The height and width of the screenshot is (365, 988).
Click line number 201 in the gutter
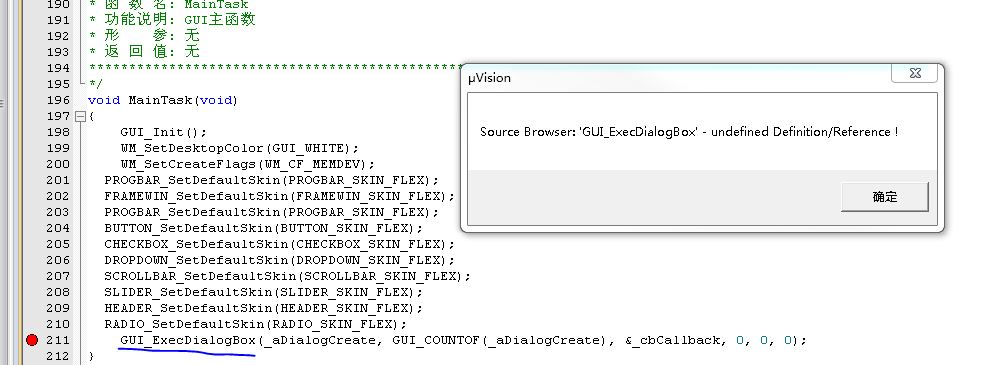pyautogui.click(x=58, y=180)
